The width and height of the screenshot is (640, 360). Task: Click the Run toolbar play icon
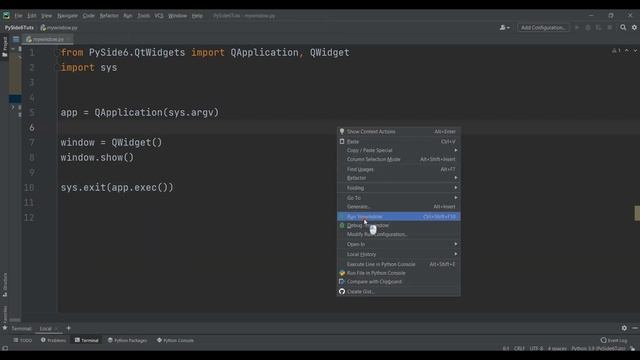click(x=577, y=27)
